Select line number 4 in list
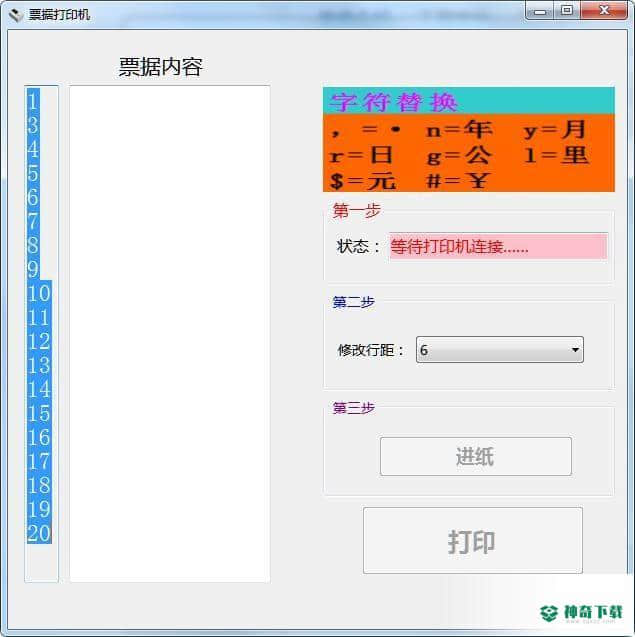 click(33, 149)
